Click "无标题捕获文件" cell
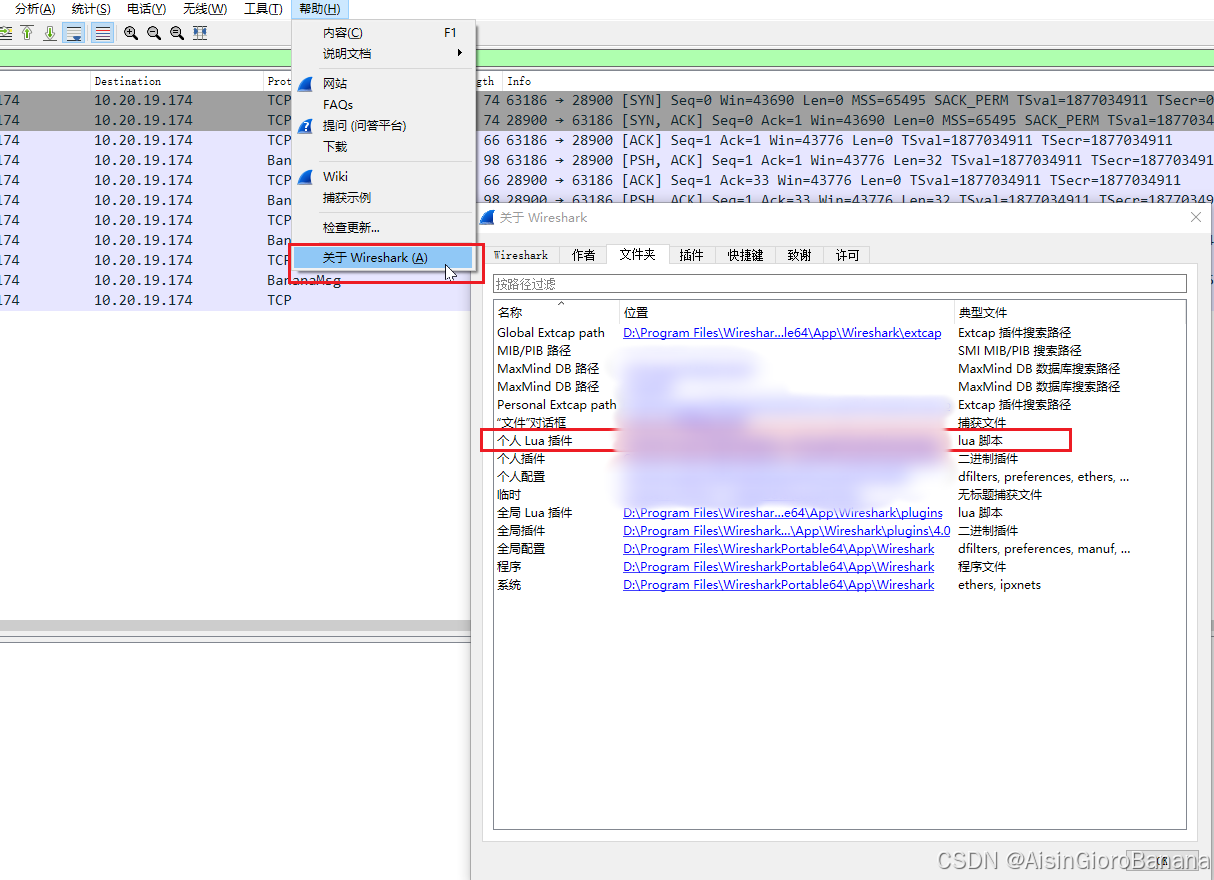 tap(1000, 495)
